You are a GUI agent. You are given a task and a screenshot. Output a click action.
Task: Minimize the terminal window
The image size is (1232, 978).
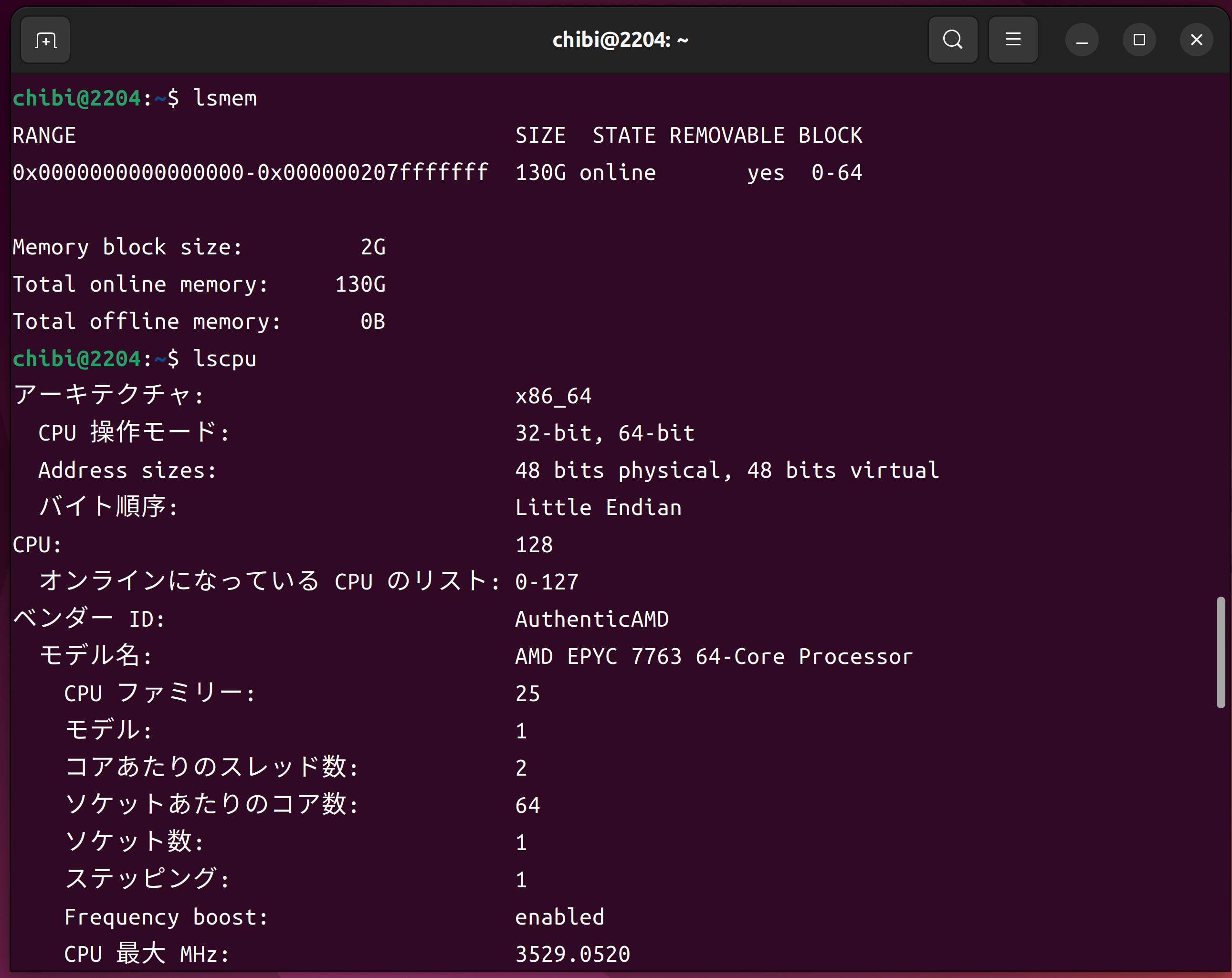[1082, 40]
